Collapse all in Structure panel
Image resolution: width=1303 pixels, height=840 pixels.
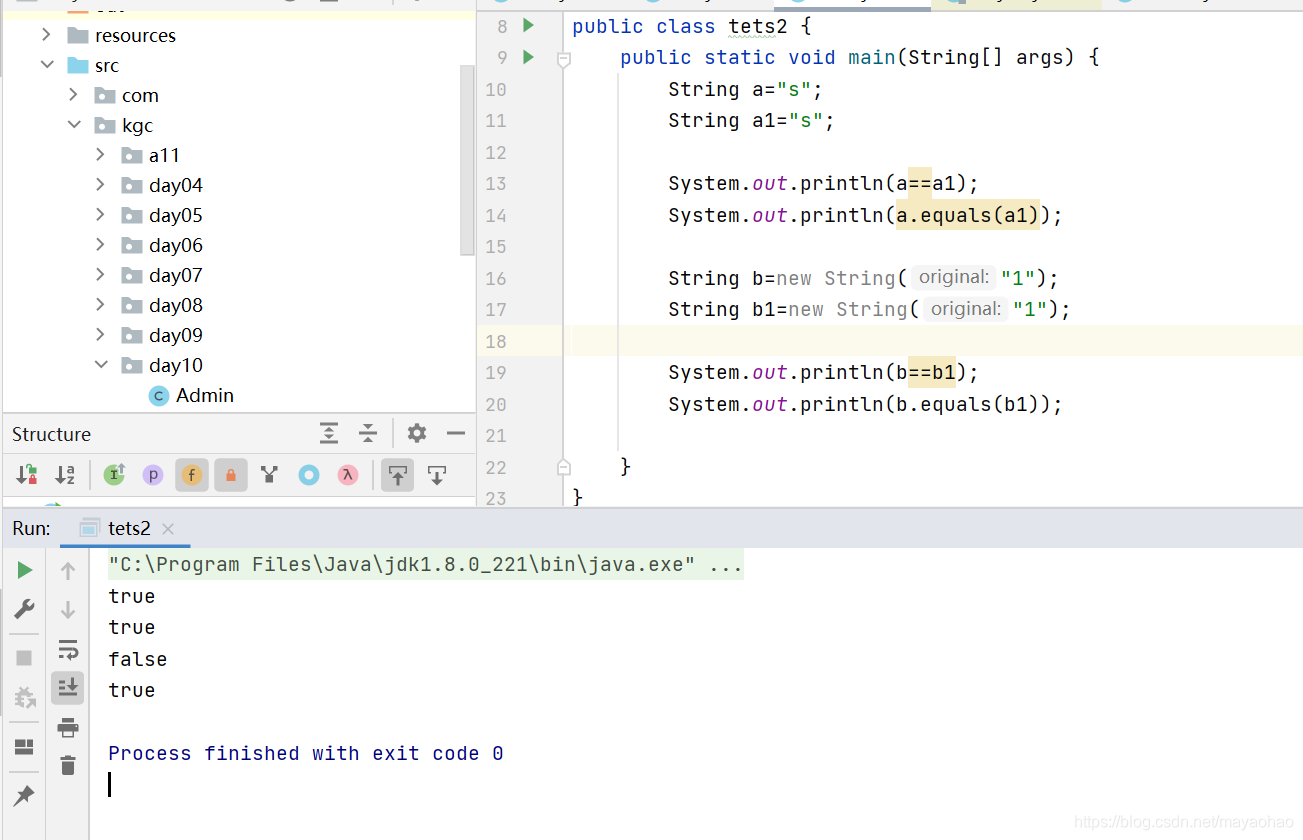click(x=368, y=433)
